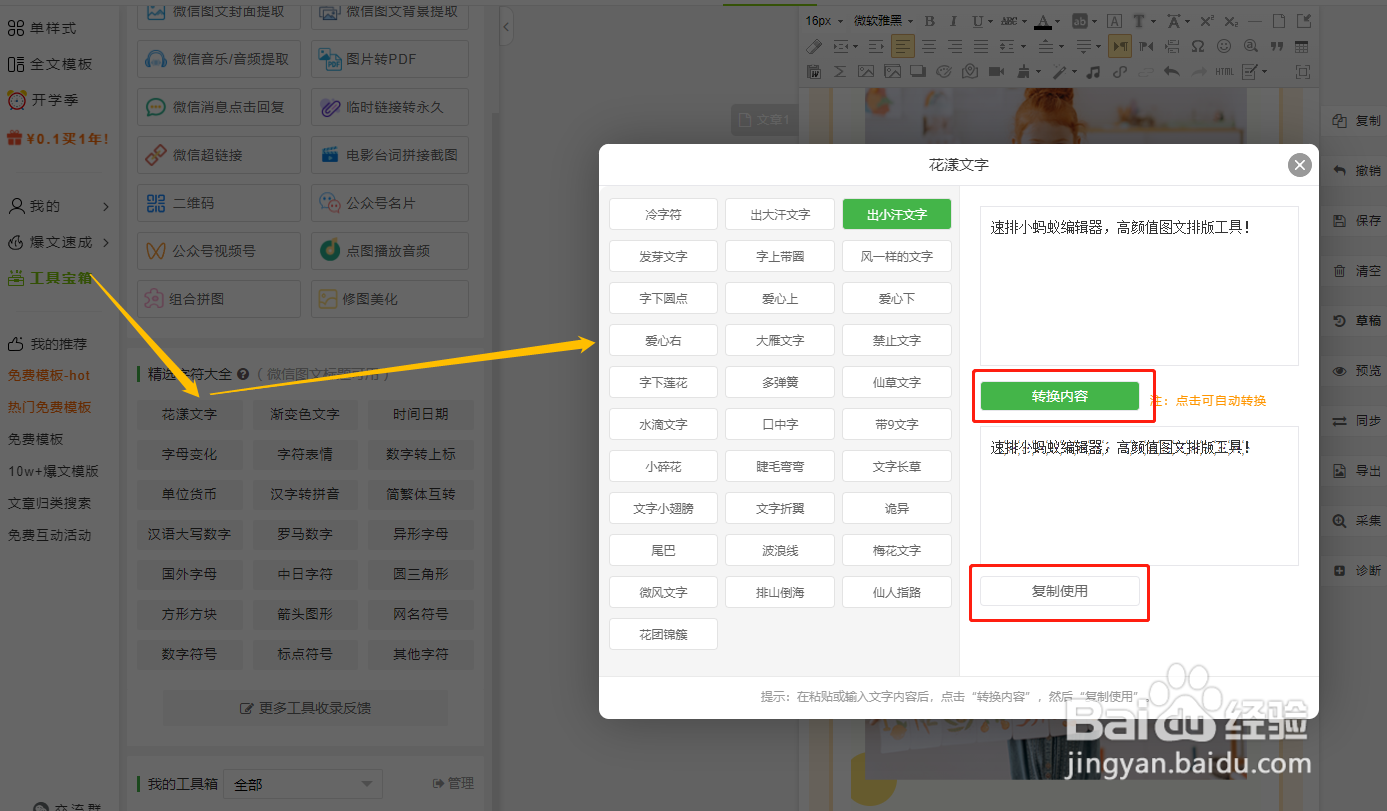1387x811 pixels.
Task: Open 开学季 in left sidebar
Action: [43, 100]
